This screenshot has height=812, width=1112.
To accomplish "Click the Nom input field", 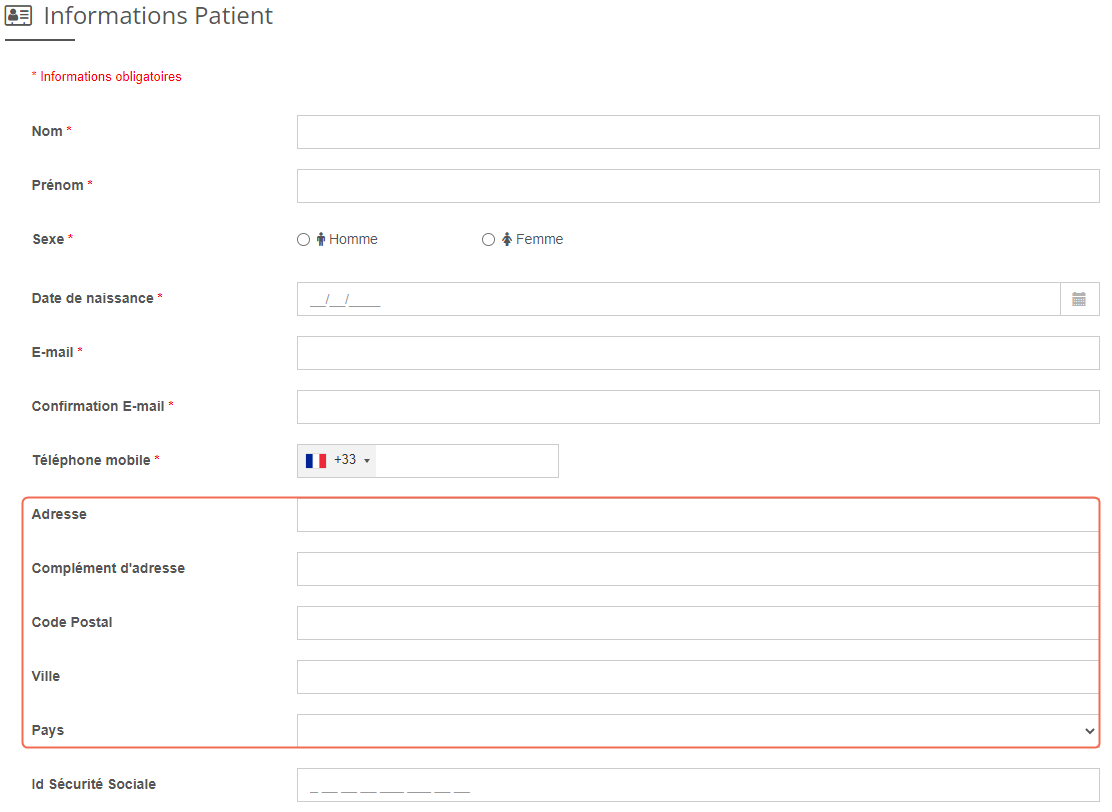I will (x=697, y=132).
